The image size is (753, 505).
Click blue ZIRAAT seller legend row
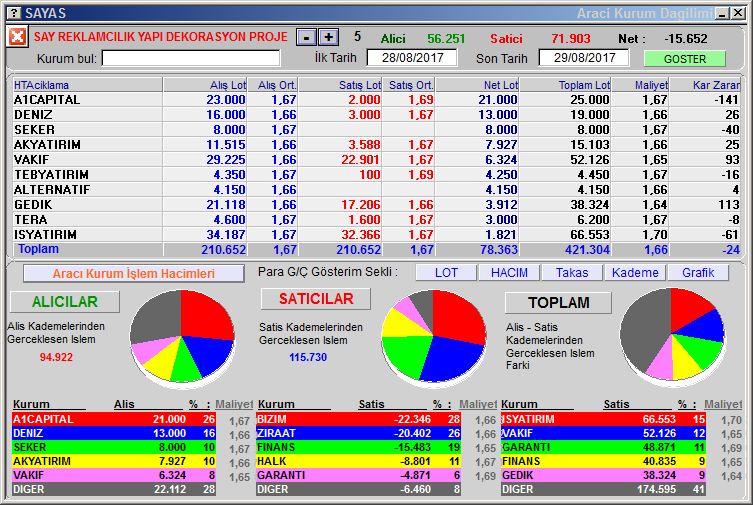[358, 433]
